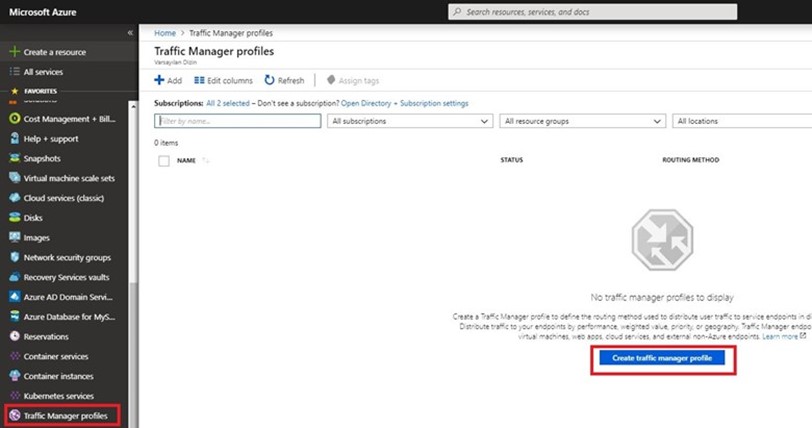
Task: Select the Snapshots icon in sidebar
Action: point(14,158)
